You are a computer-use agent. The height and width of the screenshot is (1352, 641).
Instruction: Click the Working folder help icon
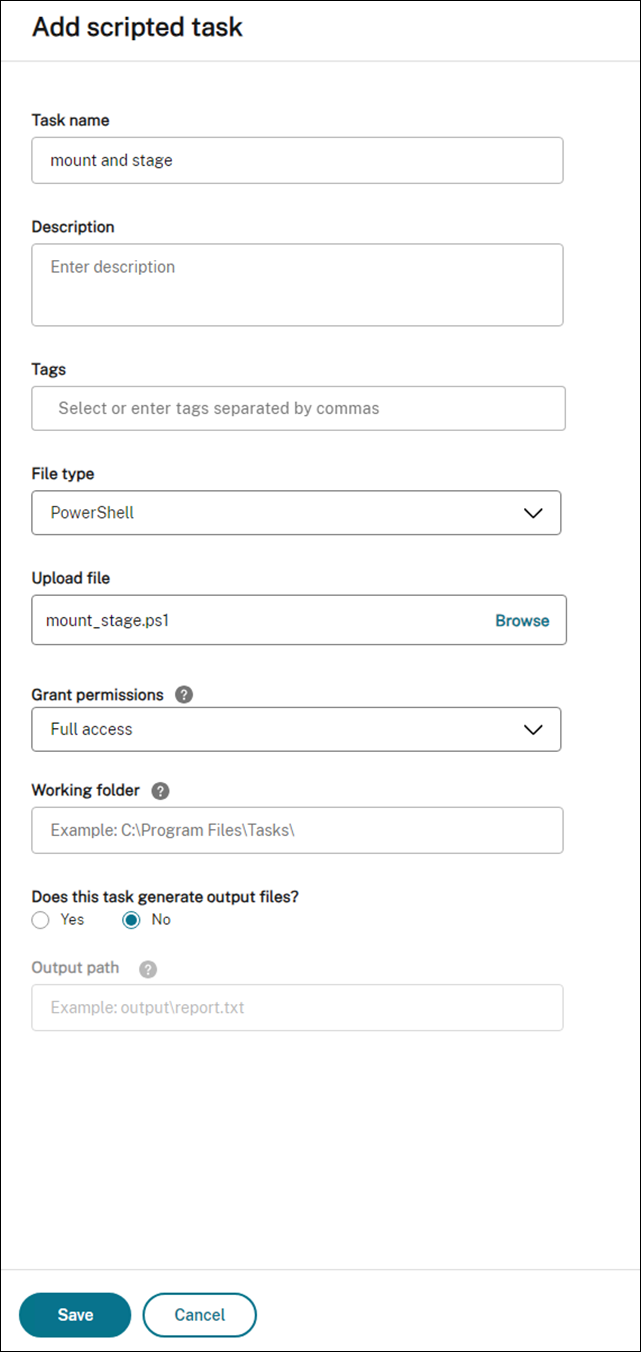pos(160,791)
